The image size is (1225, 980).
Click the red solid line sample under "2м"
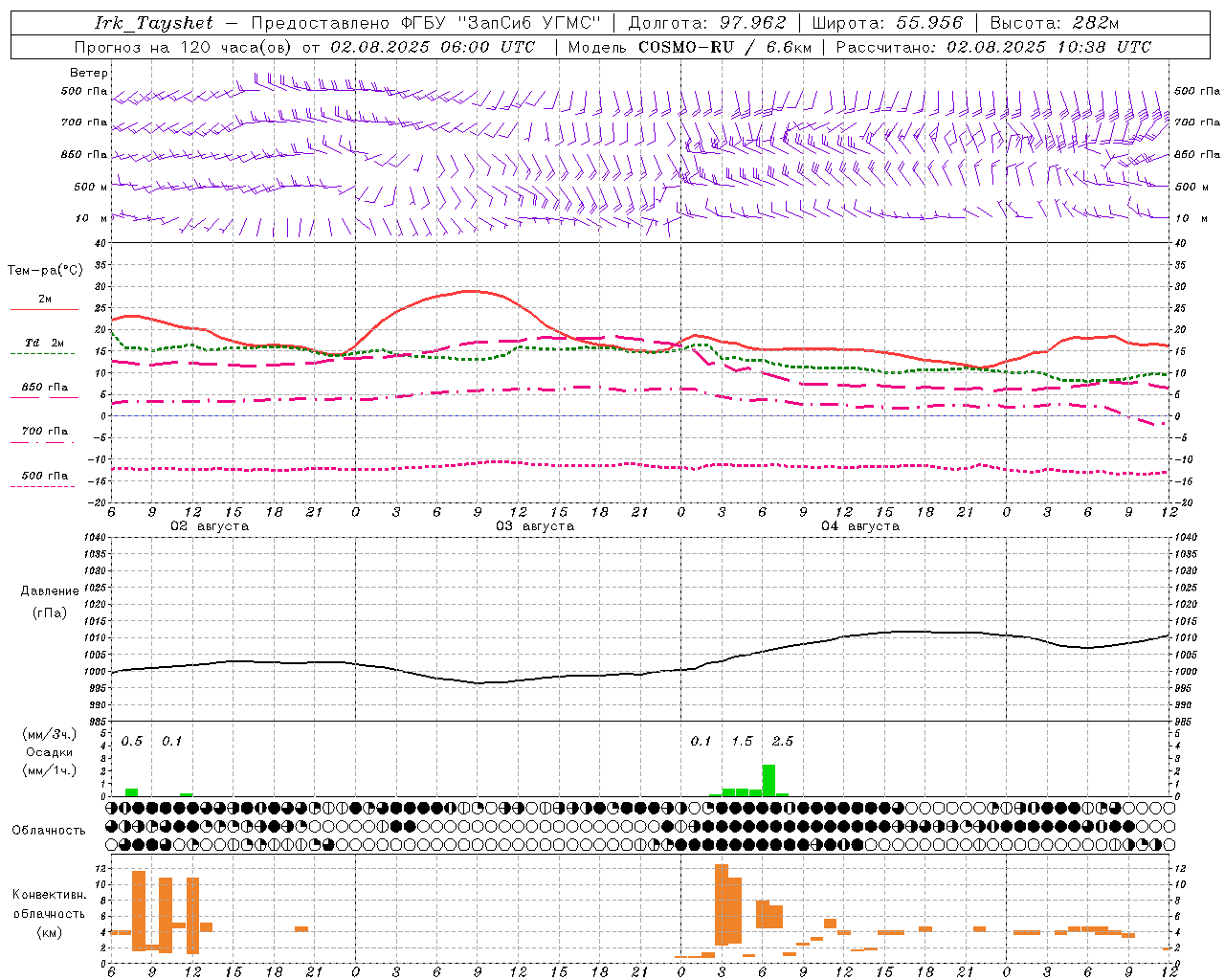[44, 310]
